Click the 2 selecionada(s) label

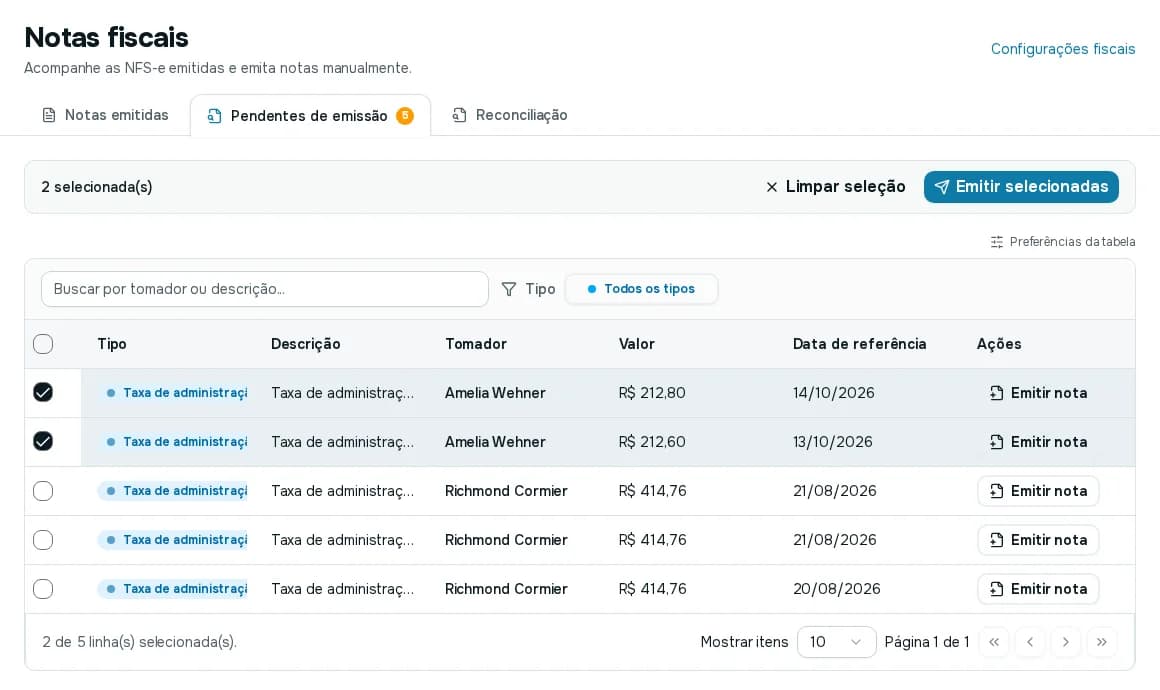point(97,187)
